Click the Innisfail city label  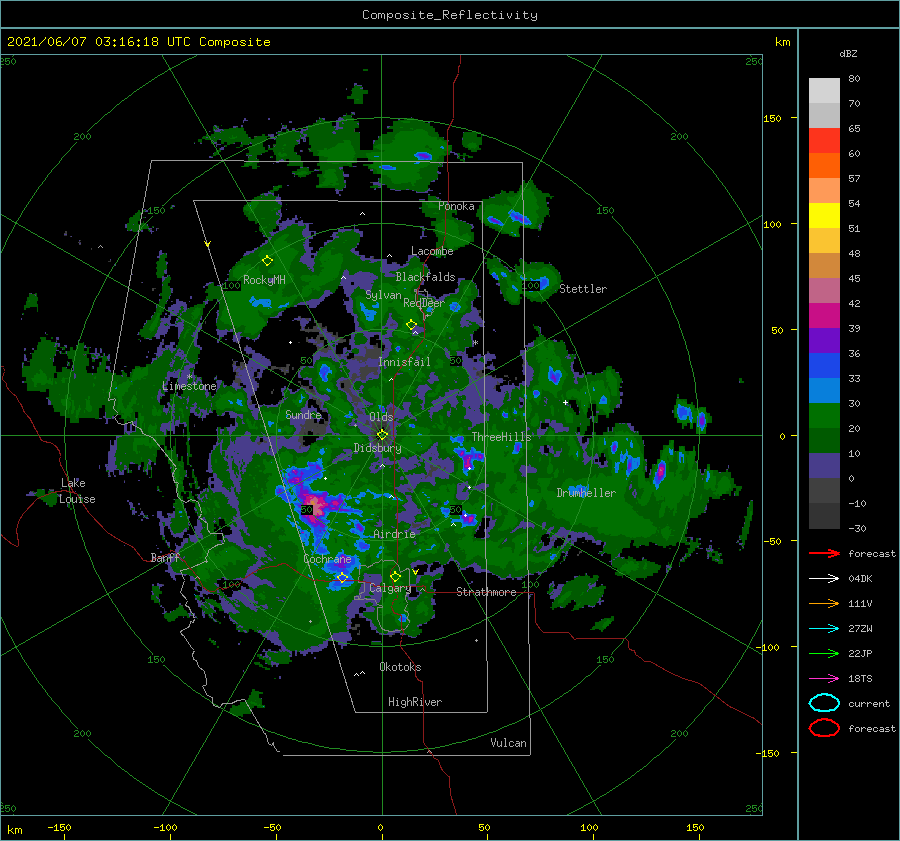pos(404,362)
